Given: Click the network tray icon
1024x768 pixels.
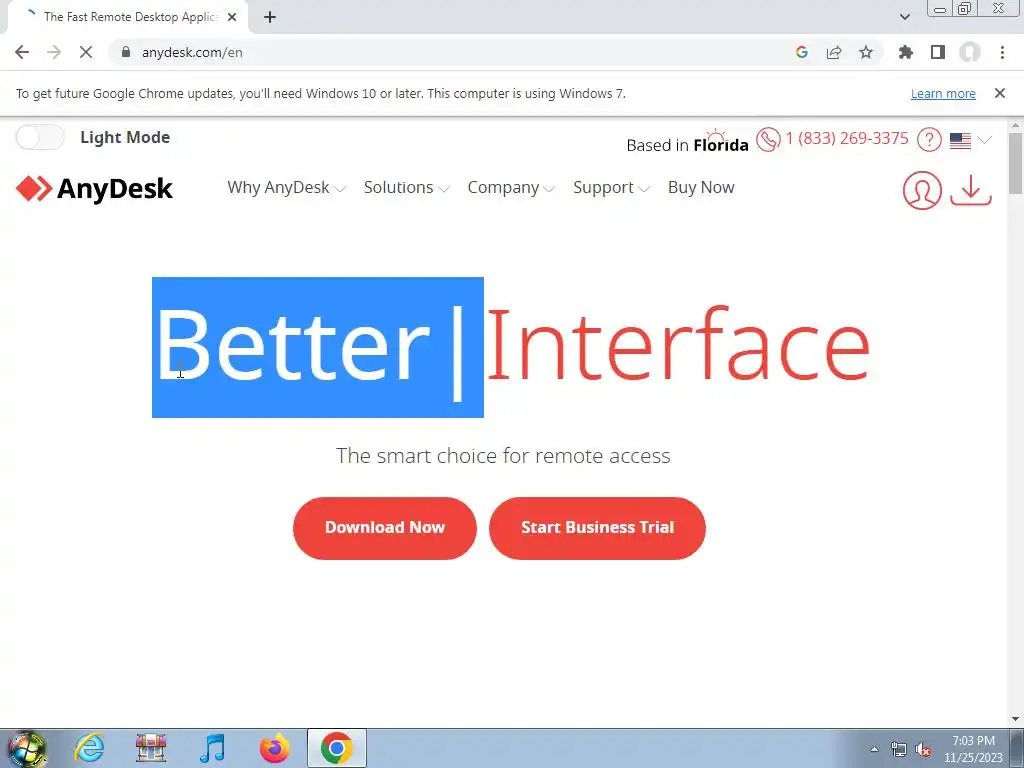Looking at the screenshot, I should click(899, 750).
